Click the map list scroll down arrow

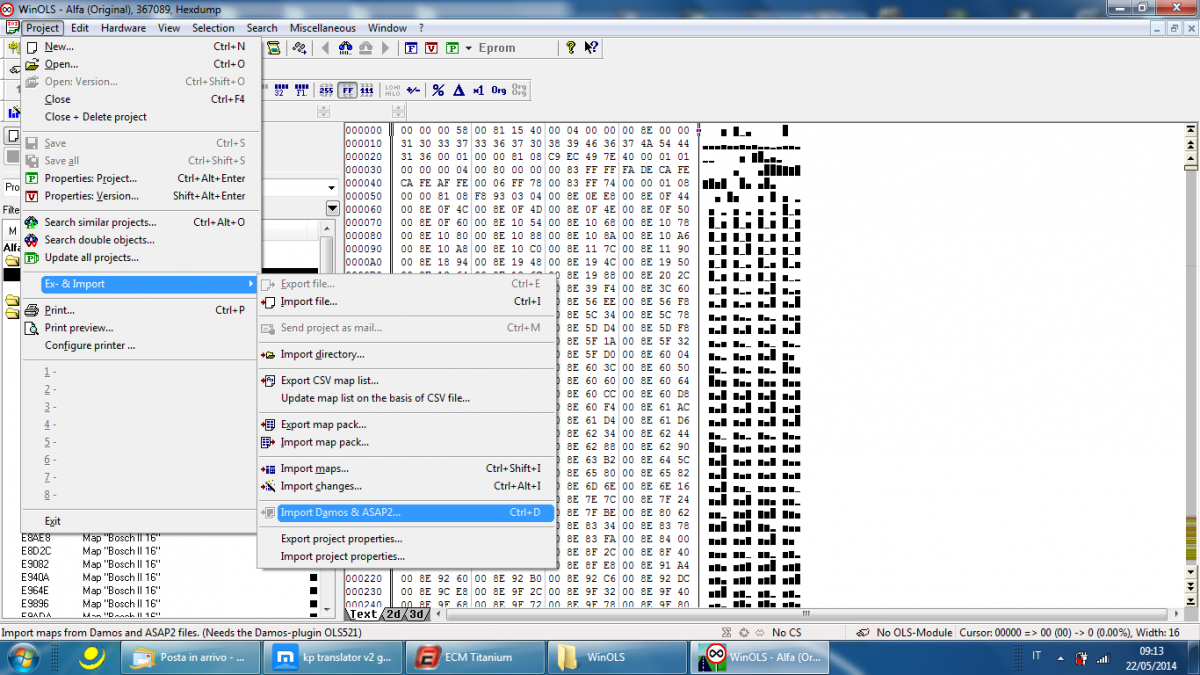coord(327,608)
